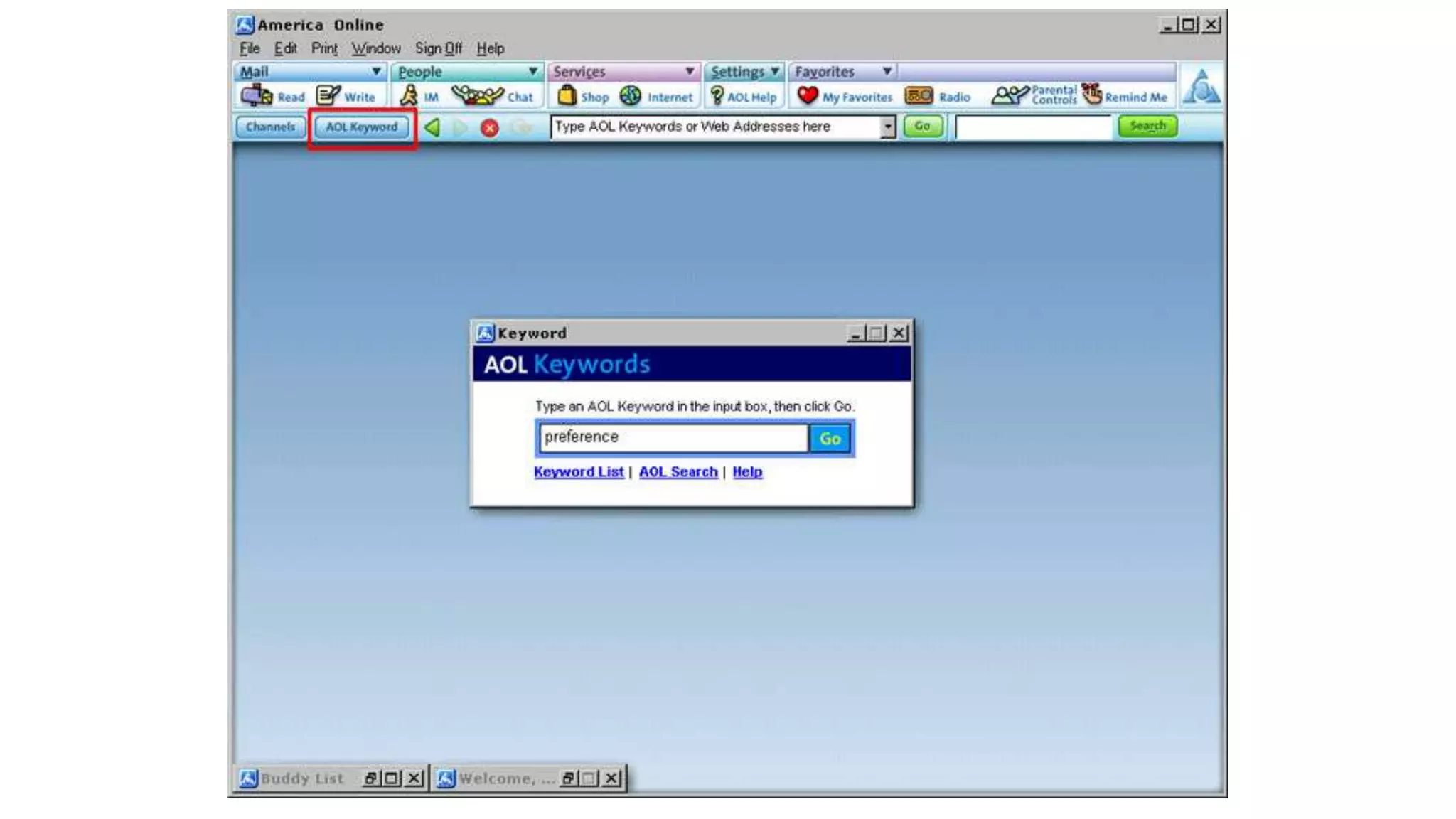Launch the Chat people icon
The image size is (1456, 819).
[x=478, y=95]
